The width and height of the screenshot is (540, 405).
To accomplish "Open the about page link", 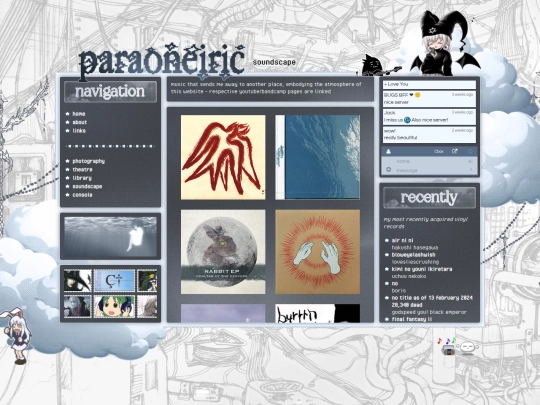I will click(80, 122).
